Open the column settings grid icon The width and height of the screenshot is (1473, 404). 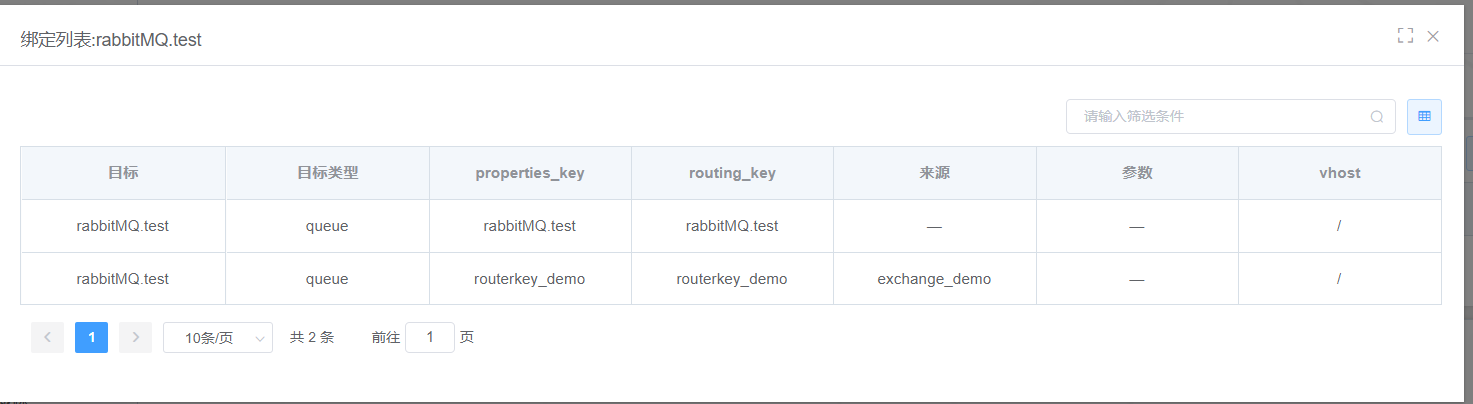(x=1424, y=116)
